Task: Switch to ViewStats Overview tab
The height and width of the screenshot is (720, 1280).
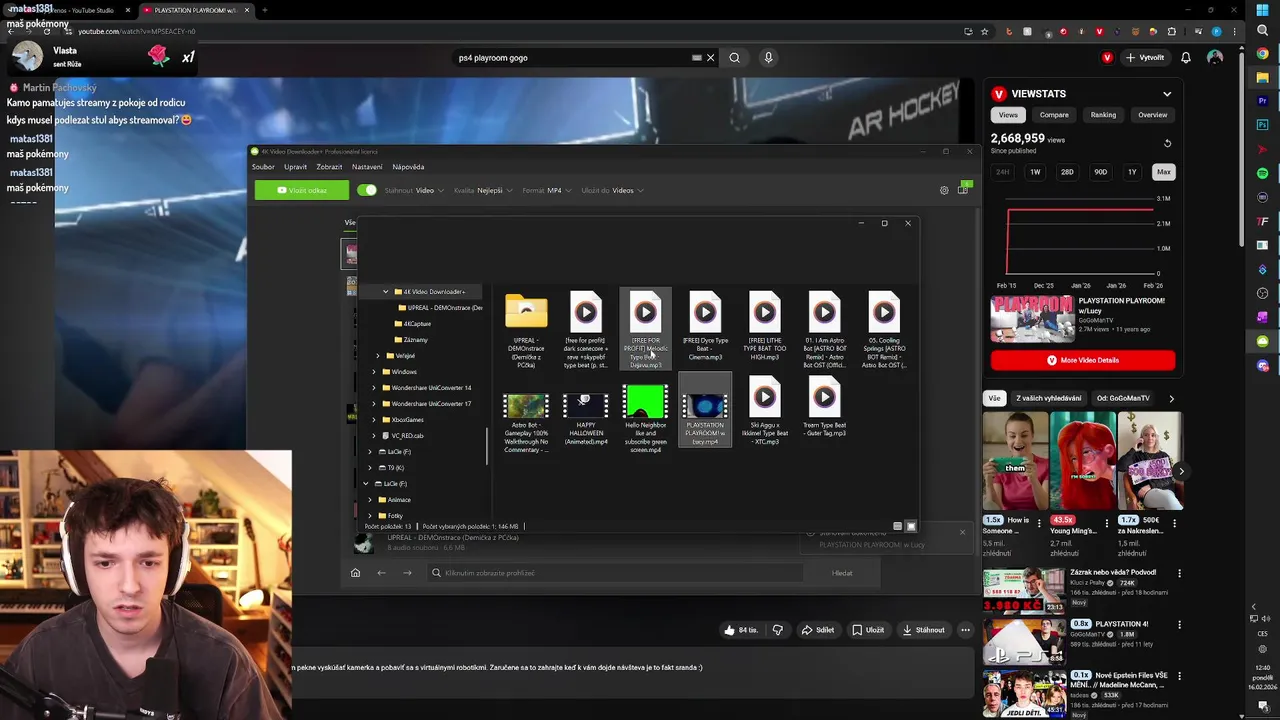Action: [x=1152, y=115]
